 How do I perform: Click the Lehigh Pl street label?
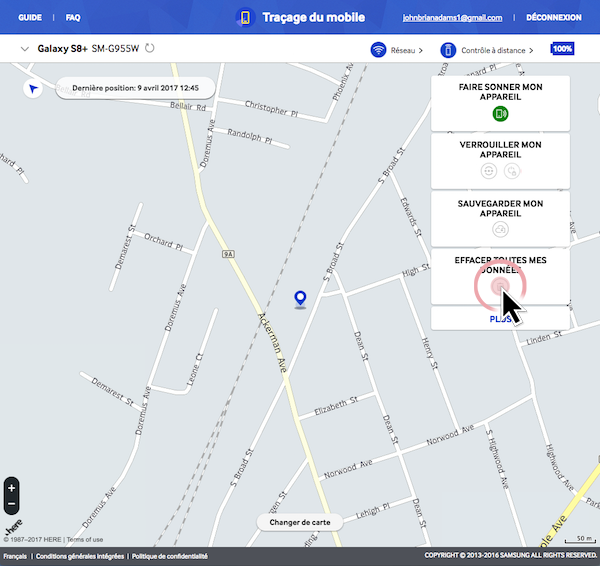point(373,511)
